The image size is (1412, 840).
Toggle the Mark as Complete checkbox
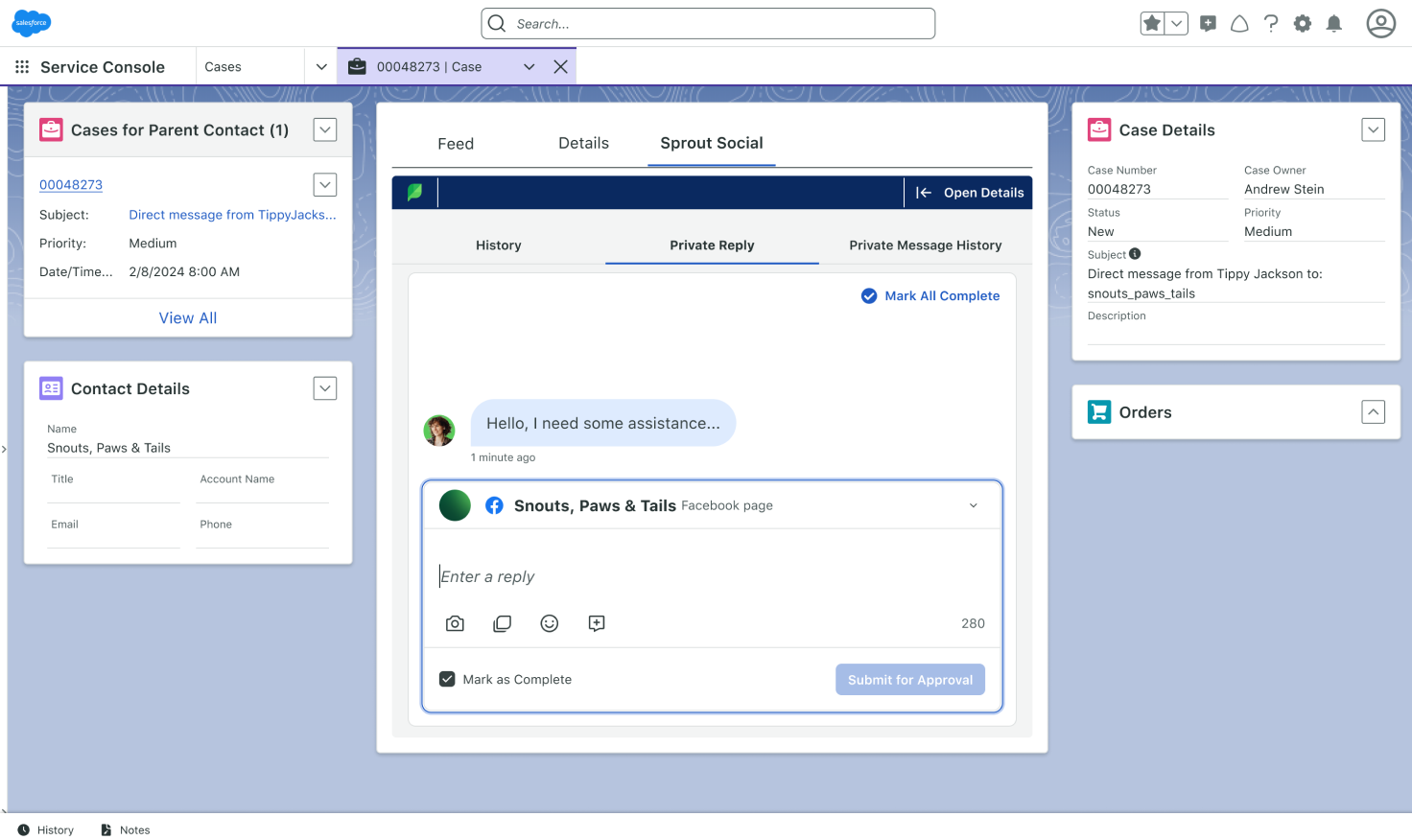pos(447,679)
